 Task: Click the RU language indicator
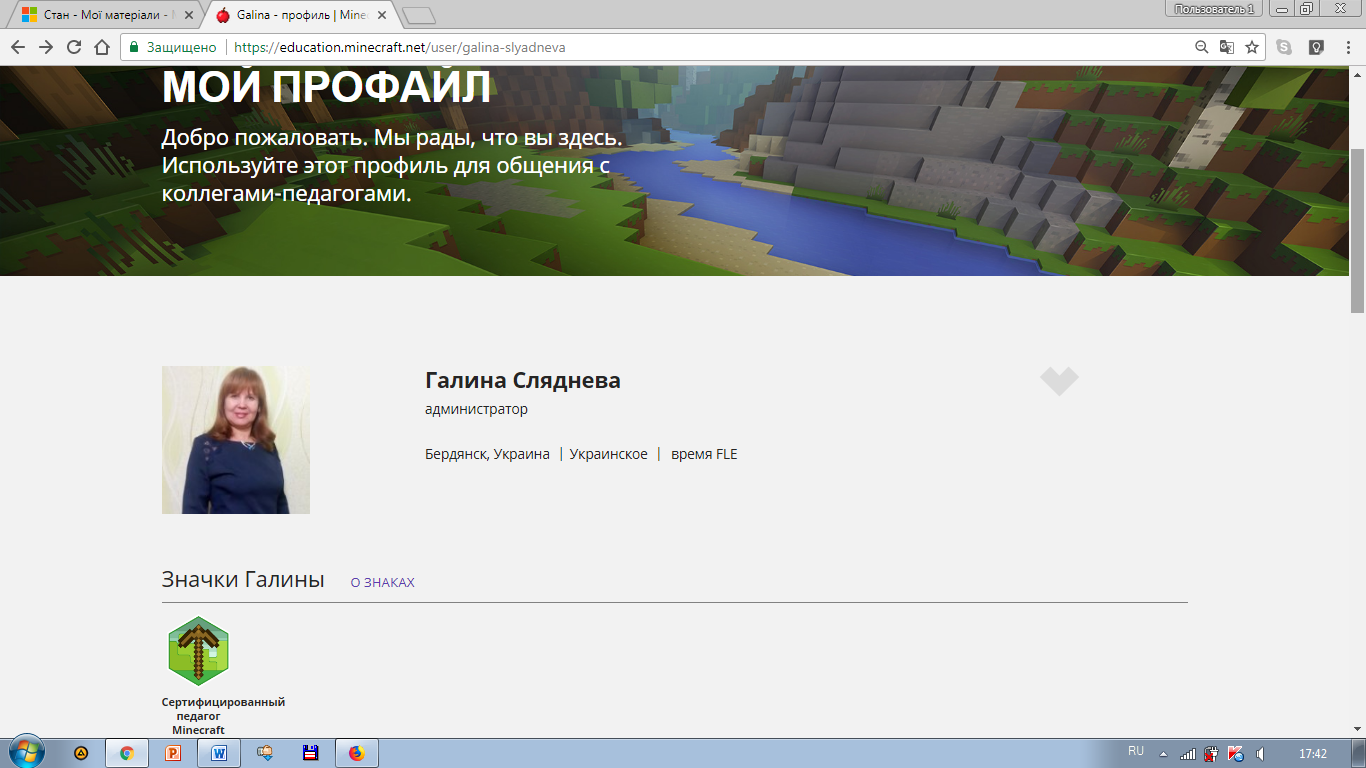click(x=1136, y=751)
